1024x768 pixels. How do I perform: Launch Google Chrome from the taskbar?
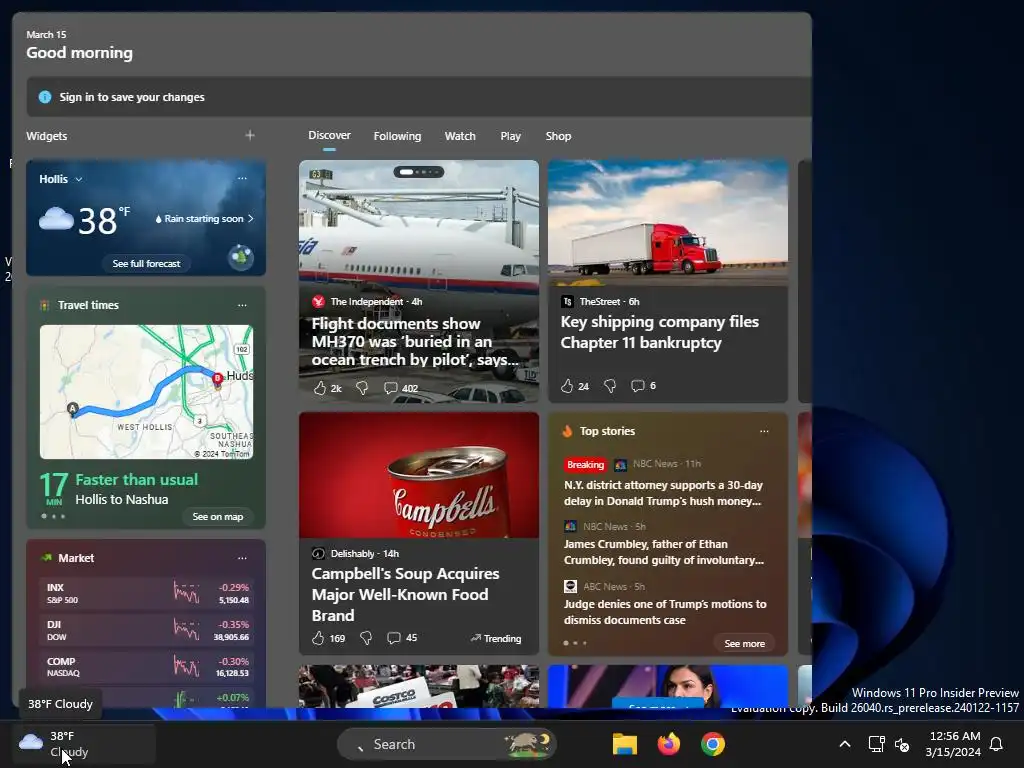[712, 744]
